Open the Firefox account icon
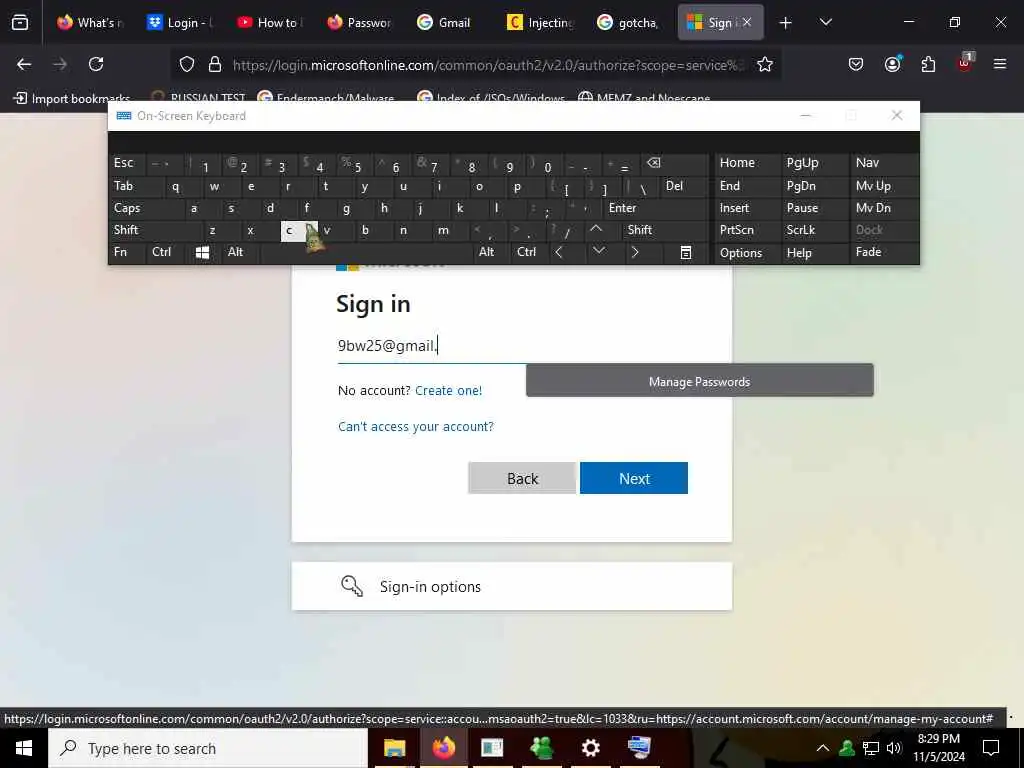 pyautogui.click(x=892, y=64)
